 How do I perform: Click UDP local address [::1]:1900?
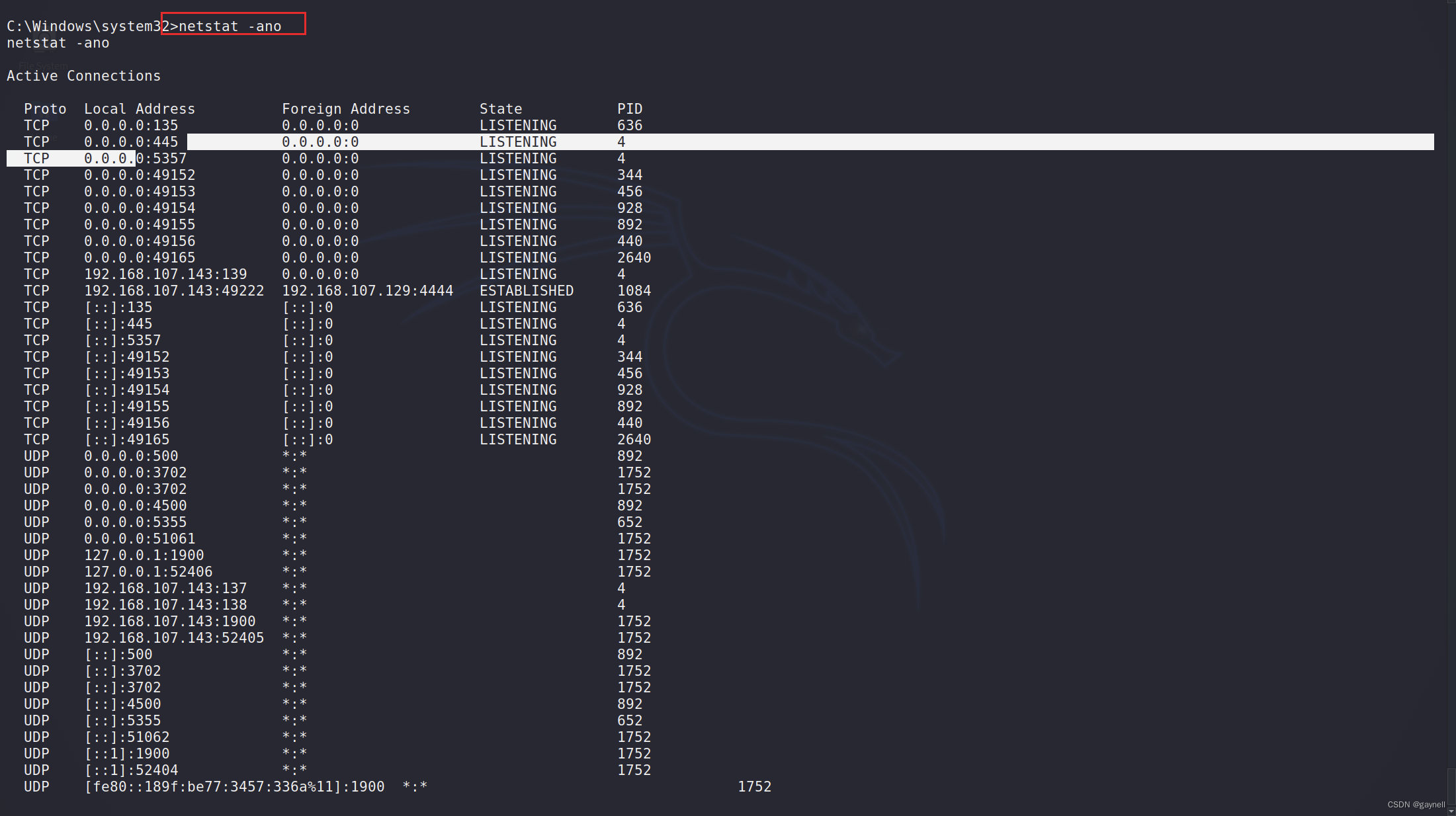point(127,754)
